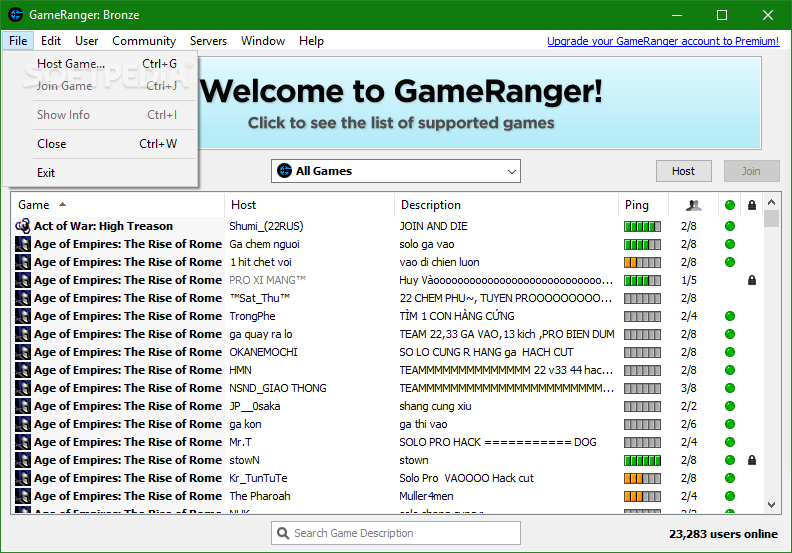Click the game icon in Ga chem nguoi row

(23, 244)
